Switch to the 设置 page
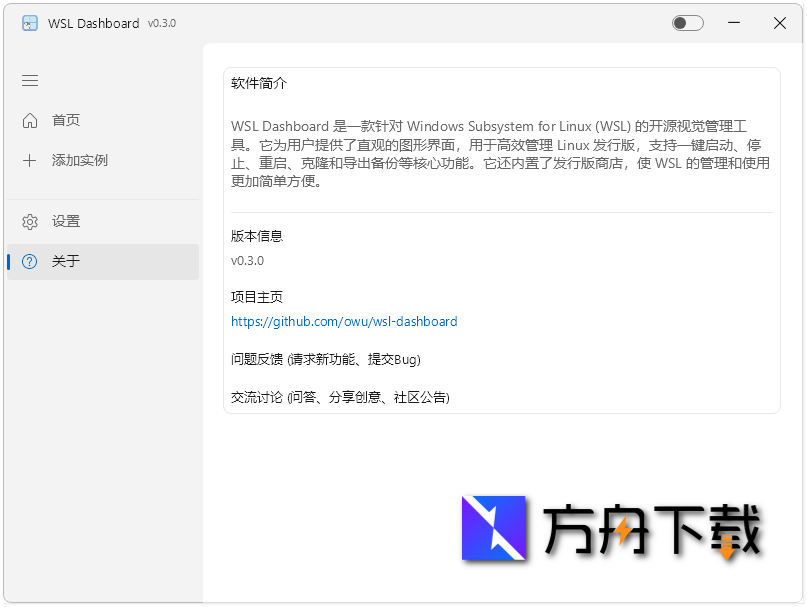This screenshot has width=807, height=607. point(66,221)
